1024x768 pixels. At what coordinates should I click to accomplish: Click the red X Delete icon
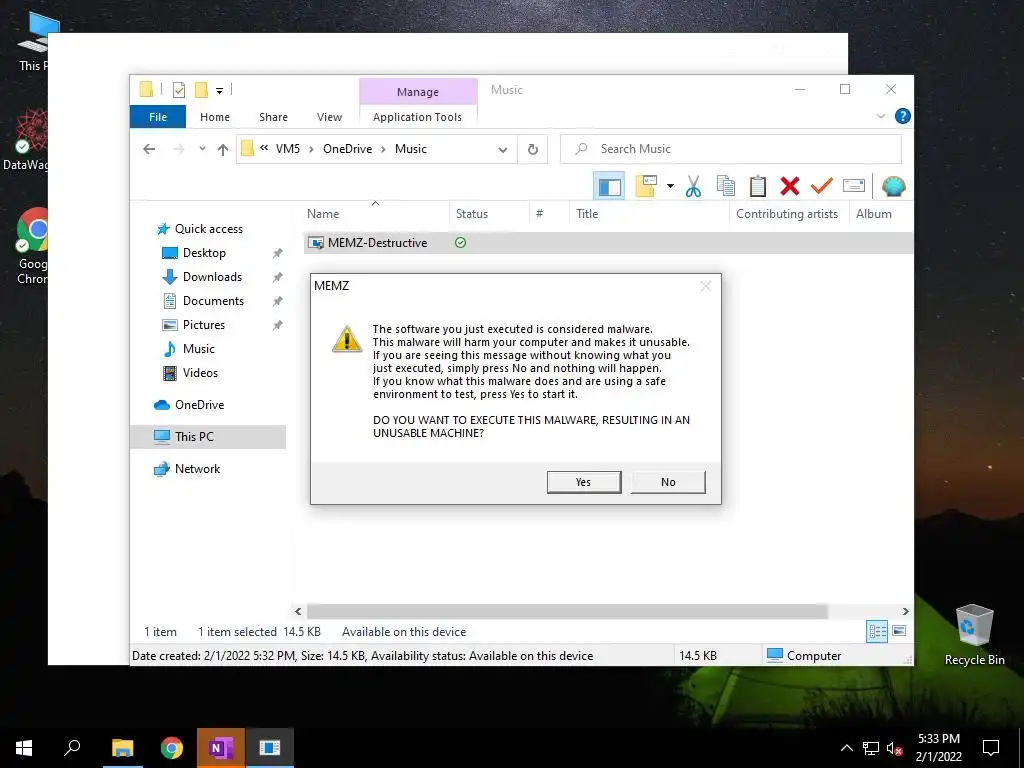coord(790,186)
